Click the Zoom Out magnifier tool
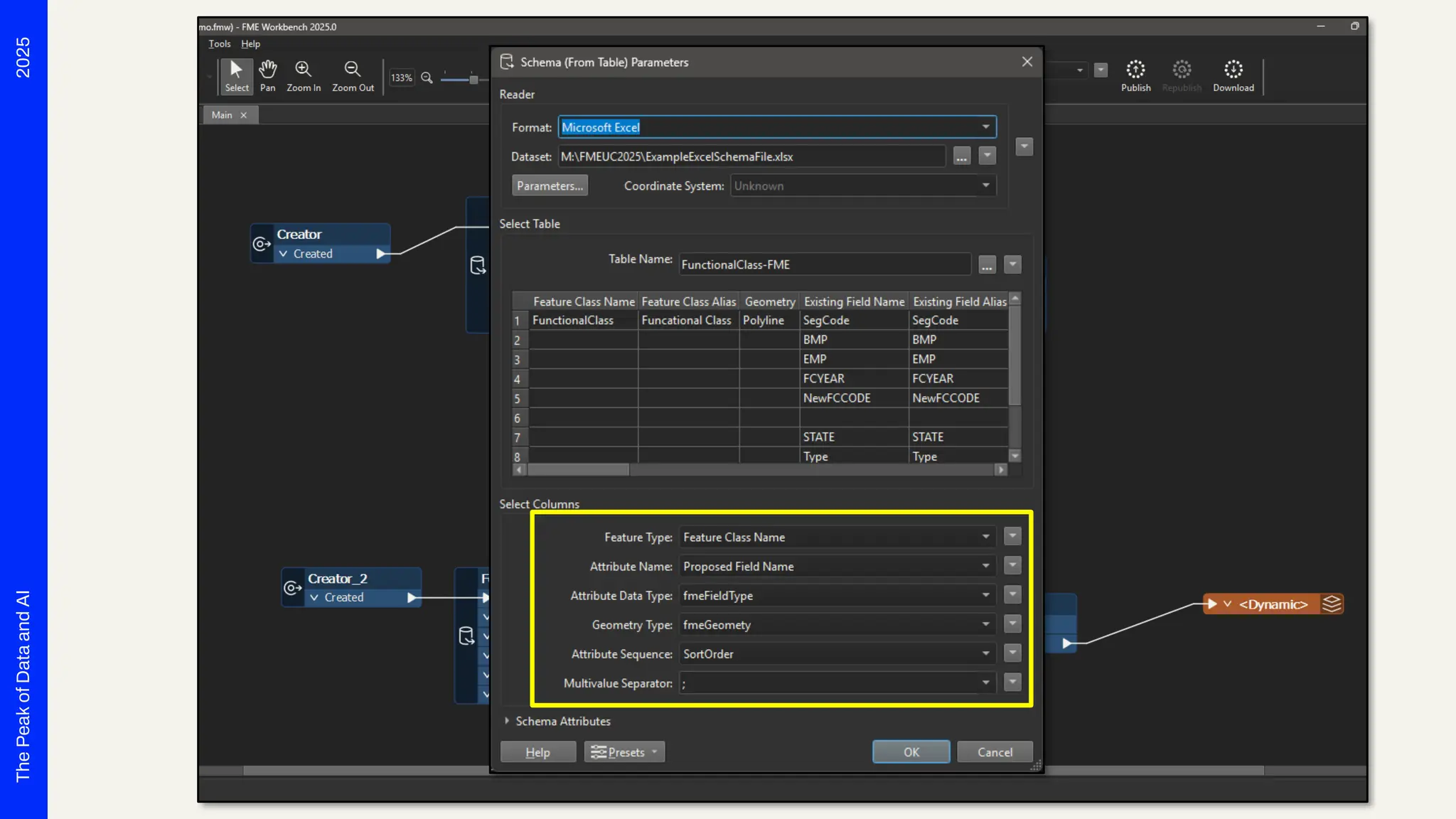This screenshot has height=819, width=1456. [353, 75]
